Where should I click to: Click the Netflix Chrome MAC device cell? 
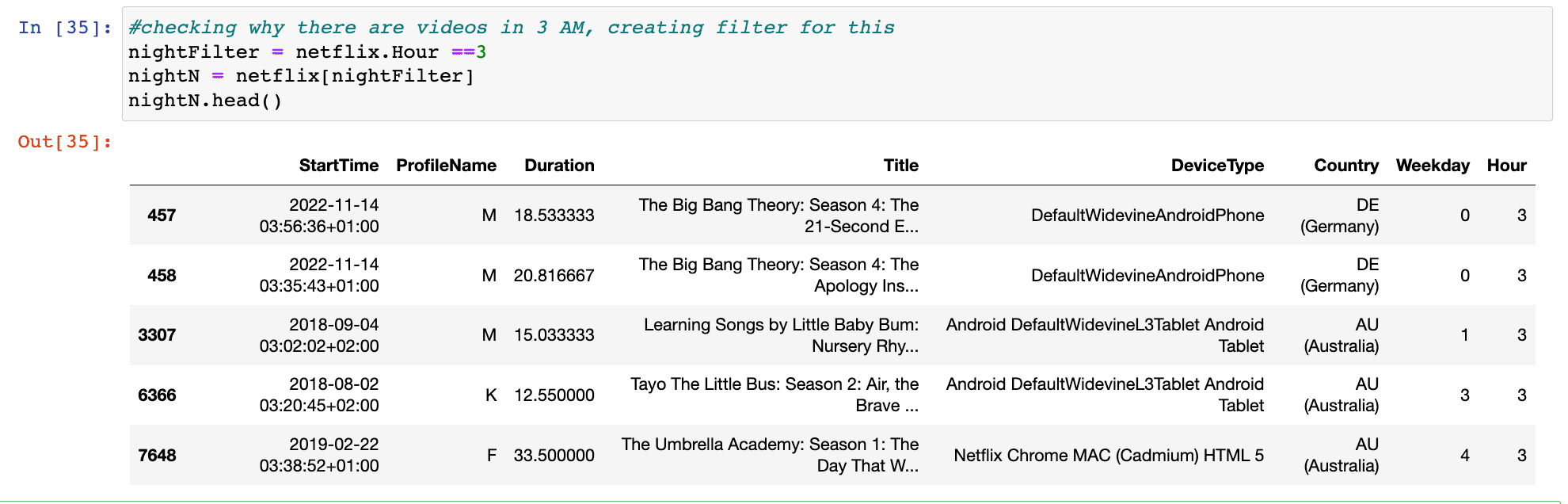[x=1108, y=456]
